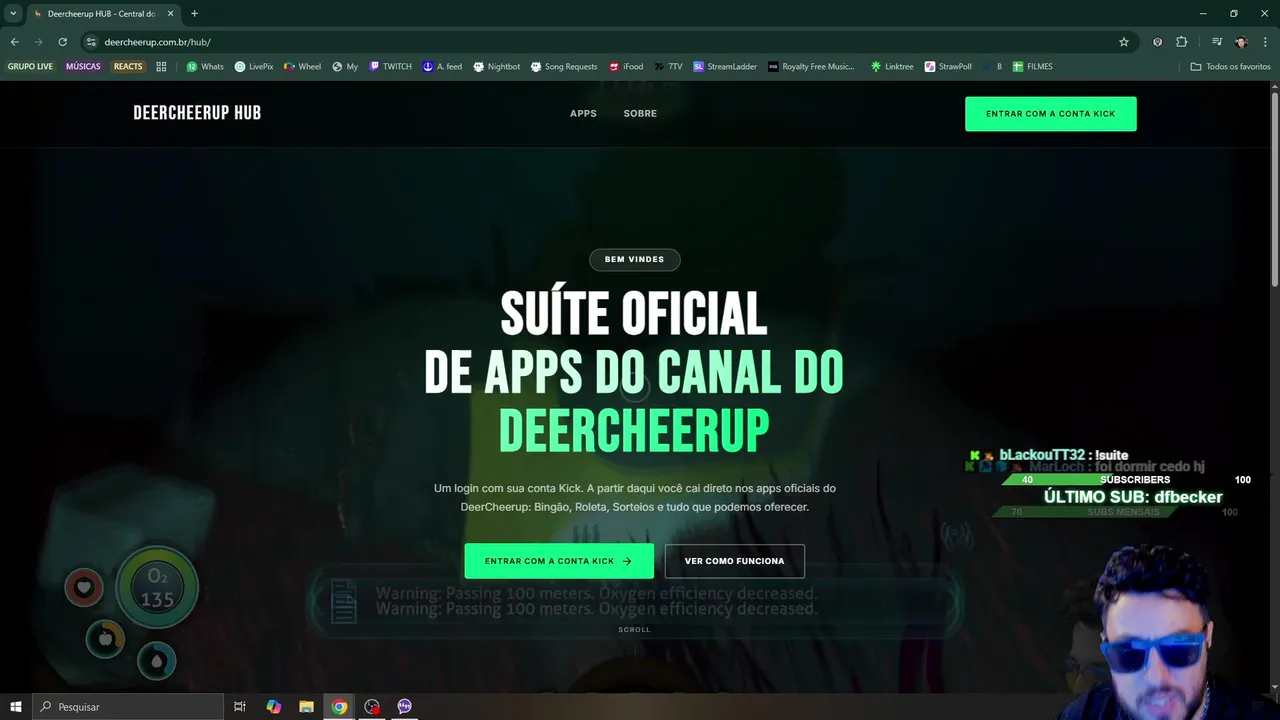Open the B bookmark
1280x720 pixels.
993,67
